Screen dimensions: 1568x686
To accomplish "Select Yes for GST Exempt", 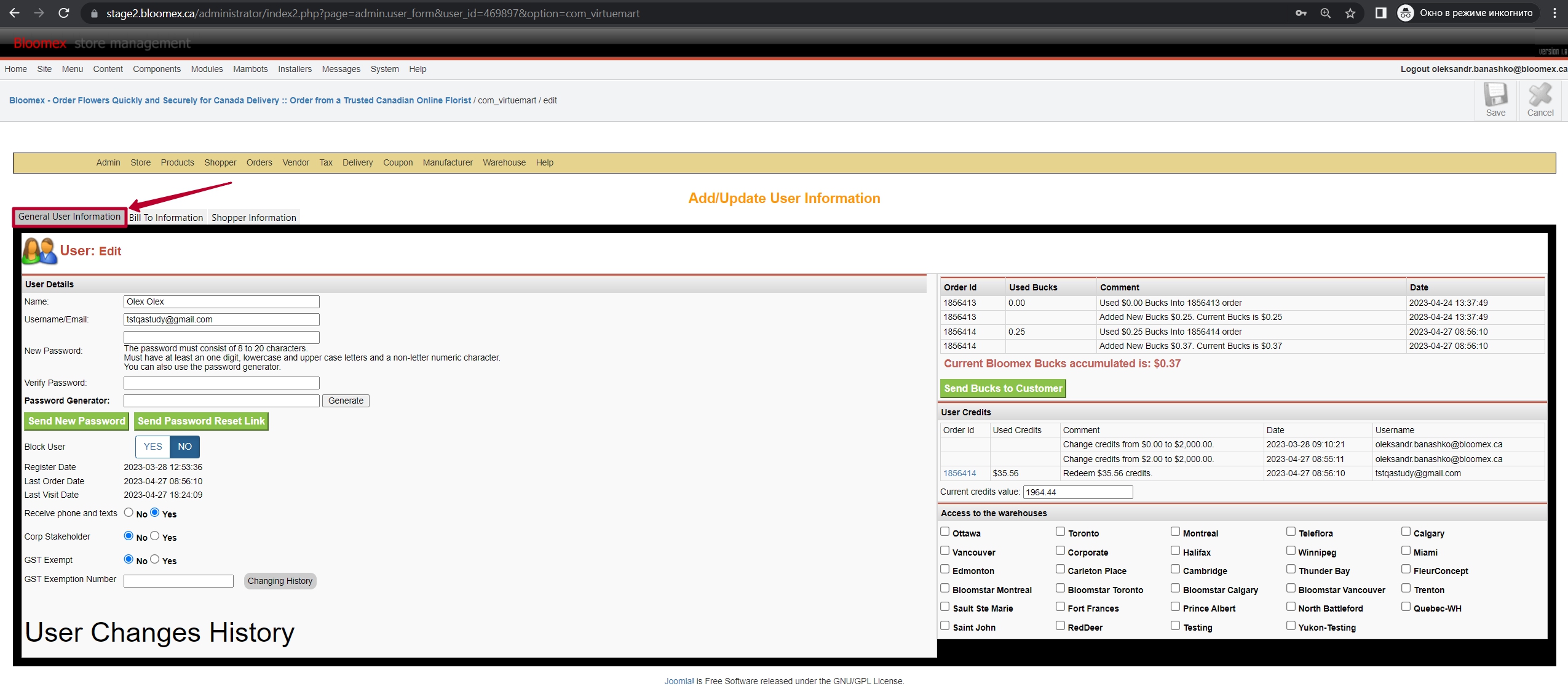I will [155, 559].
